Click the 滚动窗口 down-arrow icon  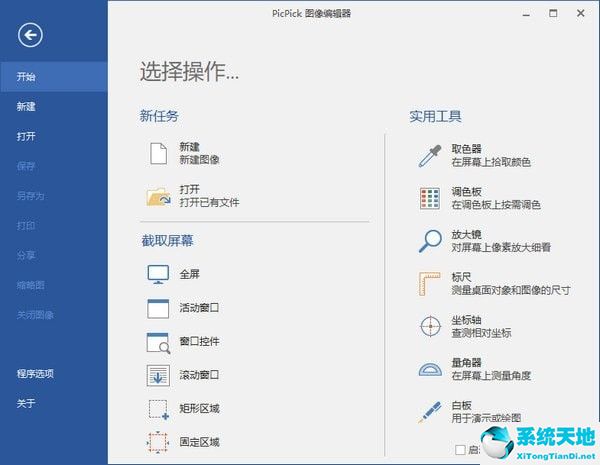point(158,375)
